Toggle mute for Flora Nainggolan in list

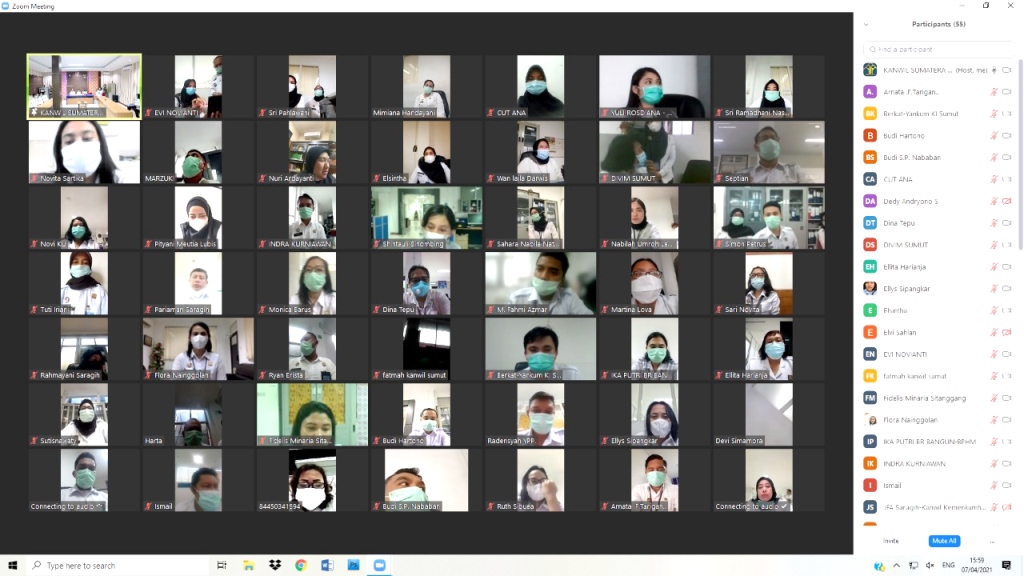click(x=994, y=419)
